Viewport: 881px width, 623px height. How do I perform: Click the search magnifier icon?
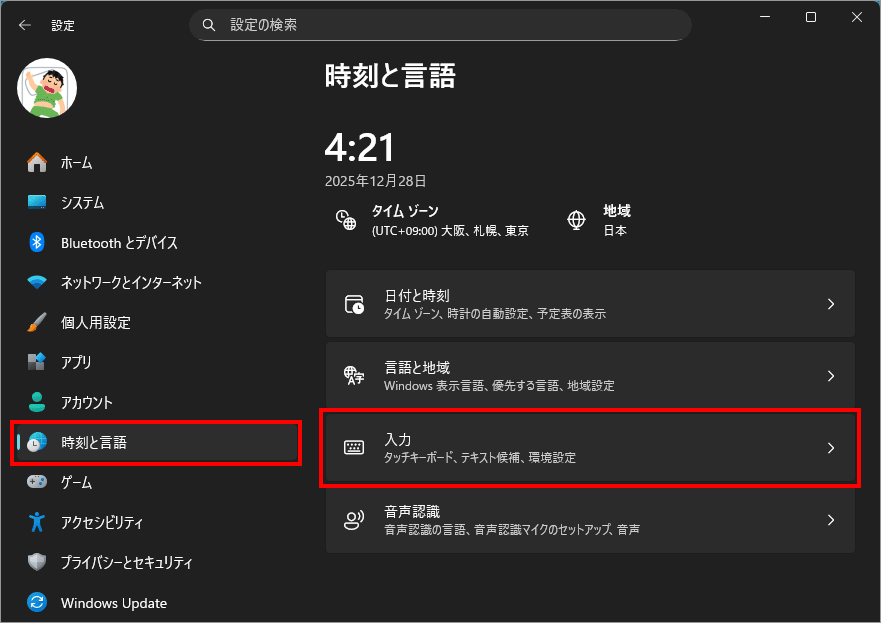pyautogui.click(x=209, y=25)
